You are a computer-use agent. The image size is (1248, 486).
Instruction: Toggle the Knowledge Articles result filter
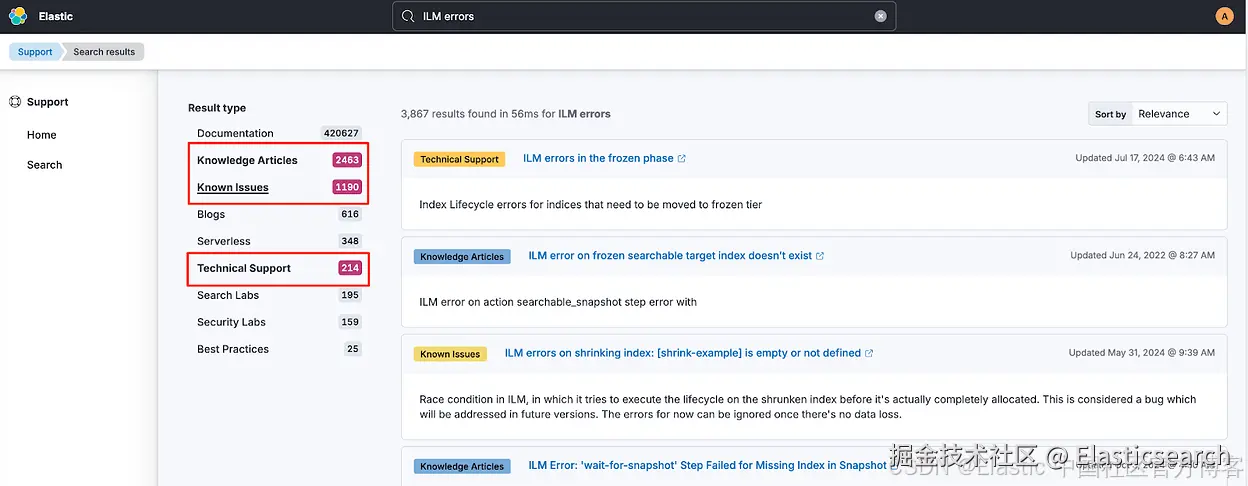[x=247, y=160]
